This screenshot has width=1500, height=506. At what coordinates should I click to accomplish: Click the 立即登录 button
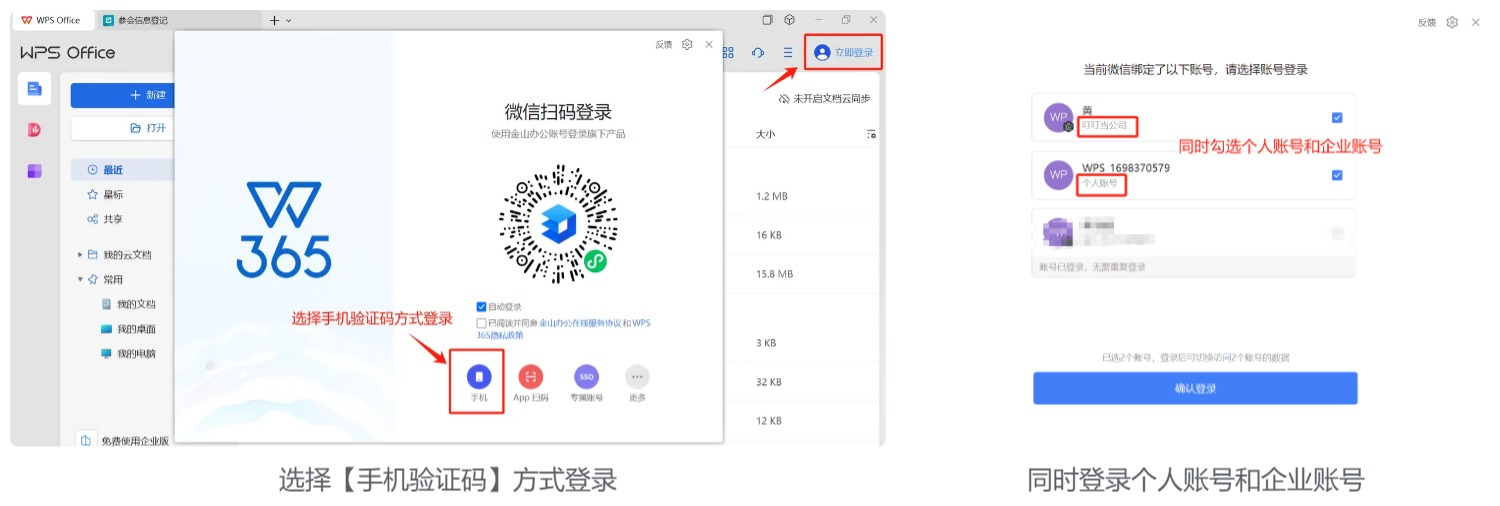click(844, 53)
